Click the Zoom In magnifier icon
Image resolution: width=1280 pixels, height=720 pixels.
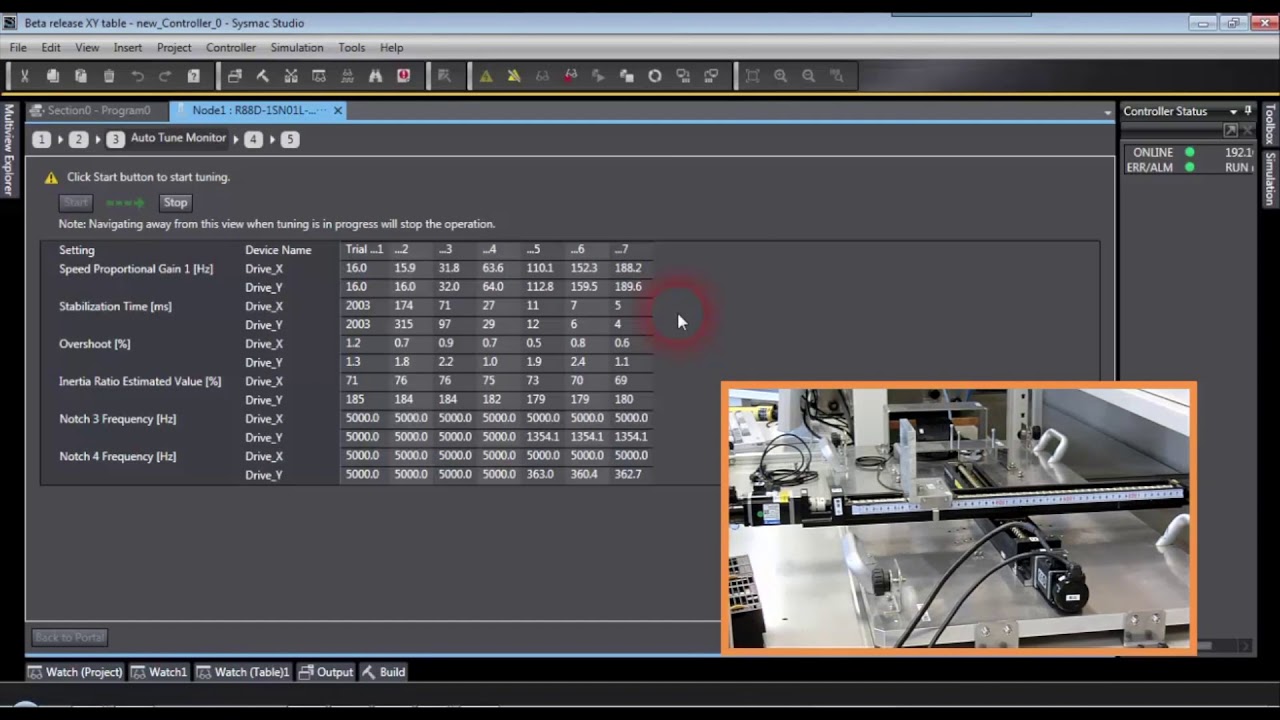click(780, 76)
